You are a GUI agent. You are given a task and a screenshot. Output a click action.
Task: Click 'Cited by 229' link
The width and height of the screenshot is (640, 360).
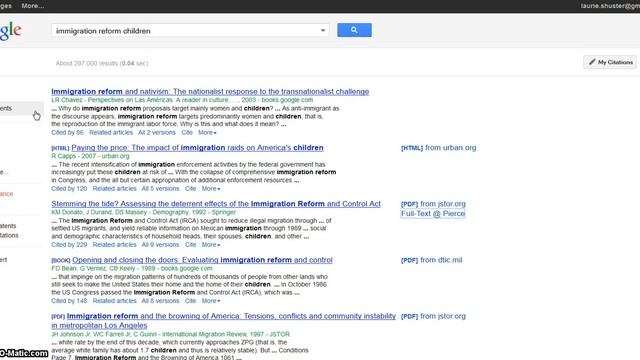(x=69, y=245)
